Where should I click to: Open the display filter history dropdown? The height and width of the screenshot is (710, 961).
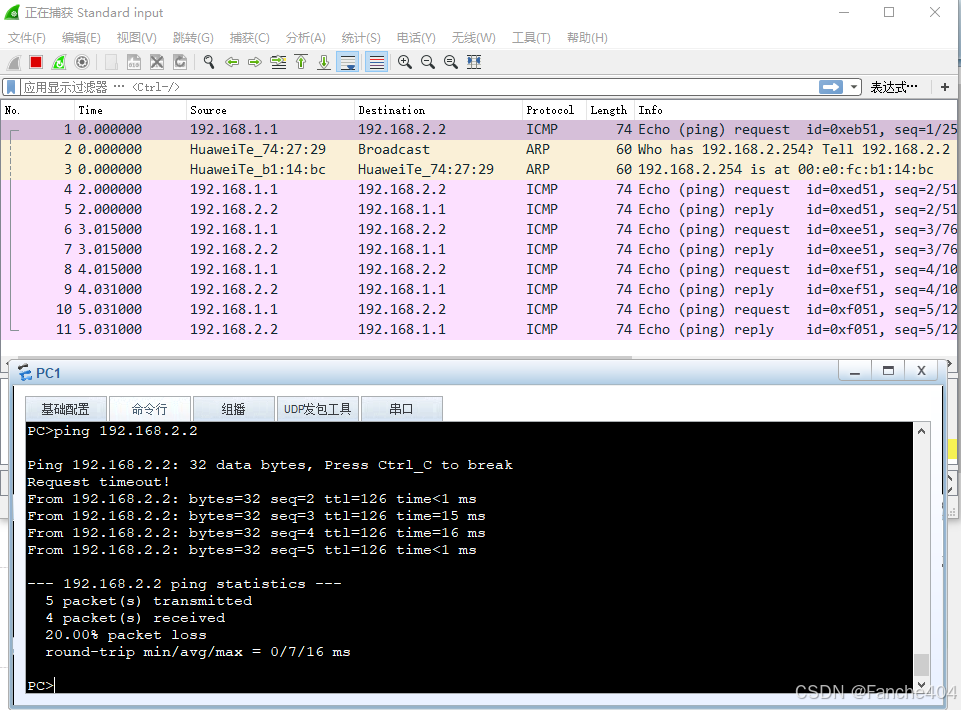(854, 87)
